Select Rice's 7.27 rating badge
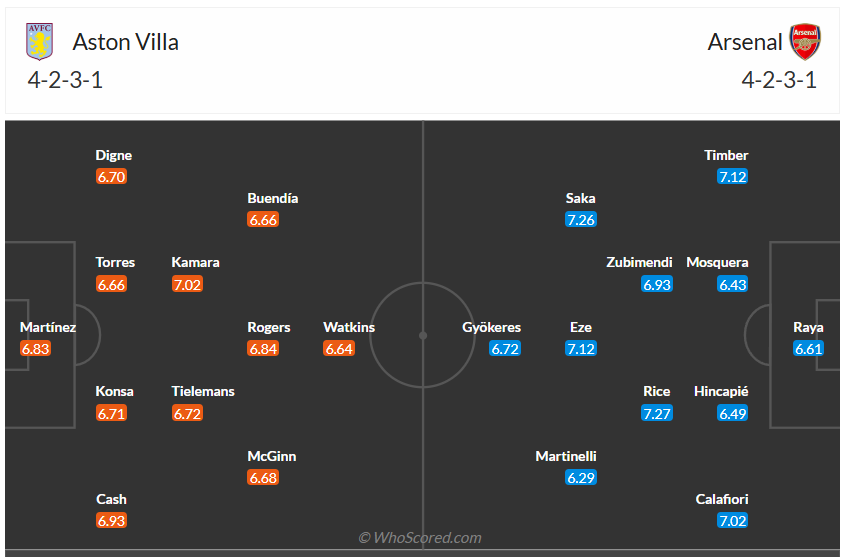 click(657, 413)
